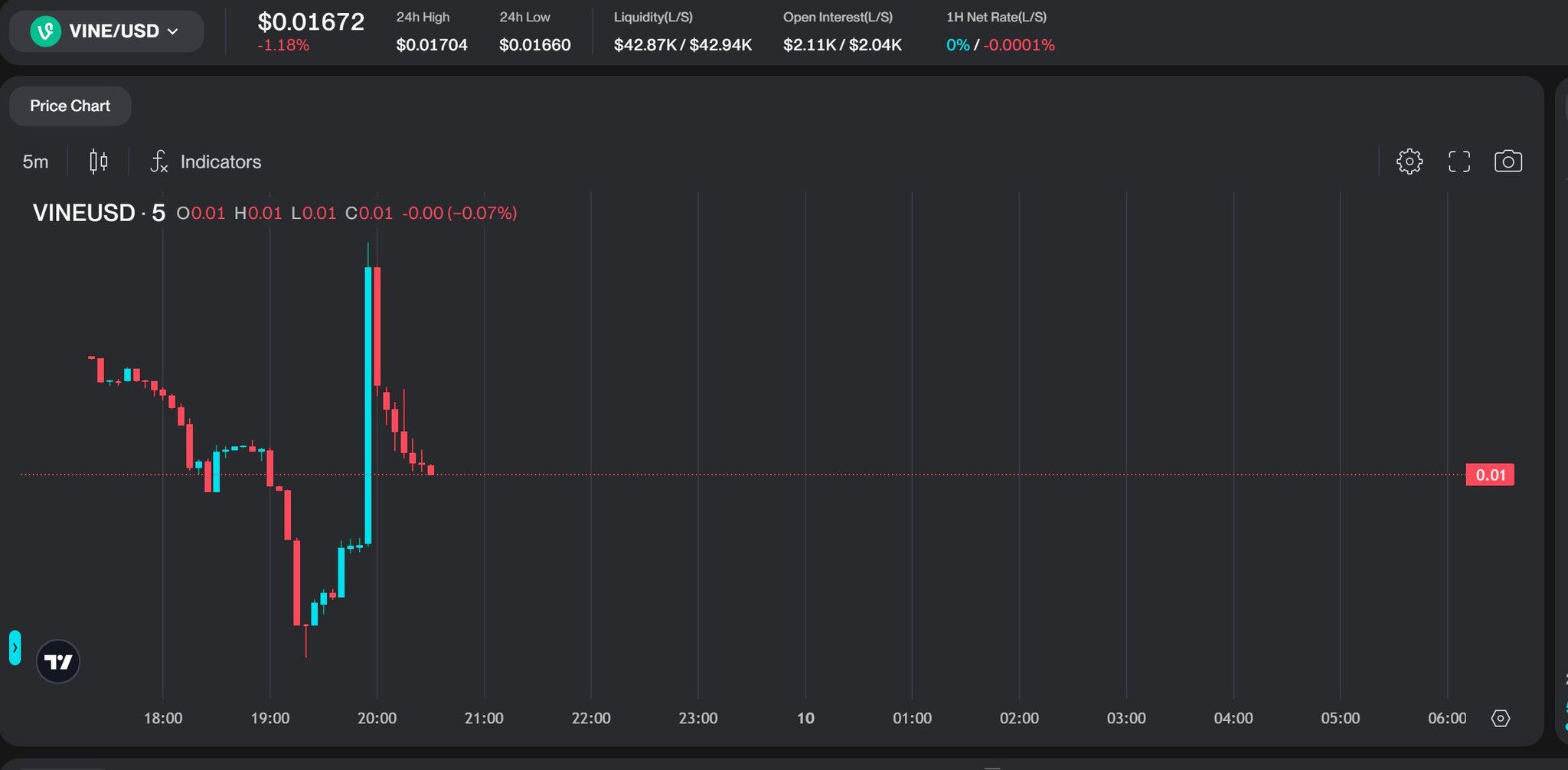The width and height of the screenshot is (1568, 770).
Task: Click the 24h High value $0.01704
Action: point(432,45)
